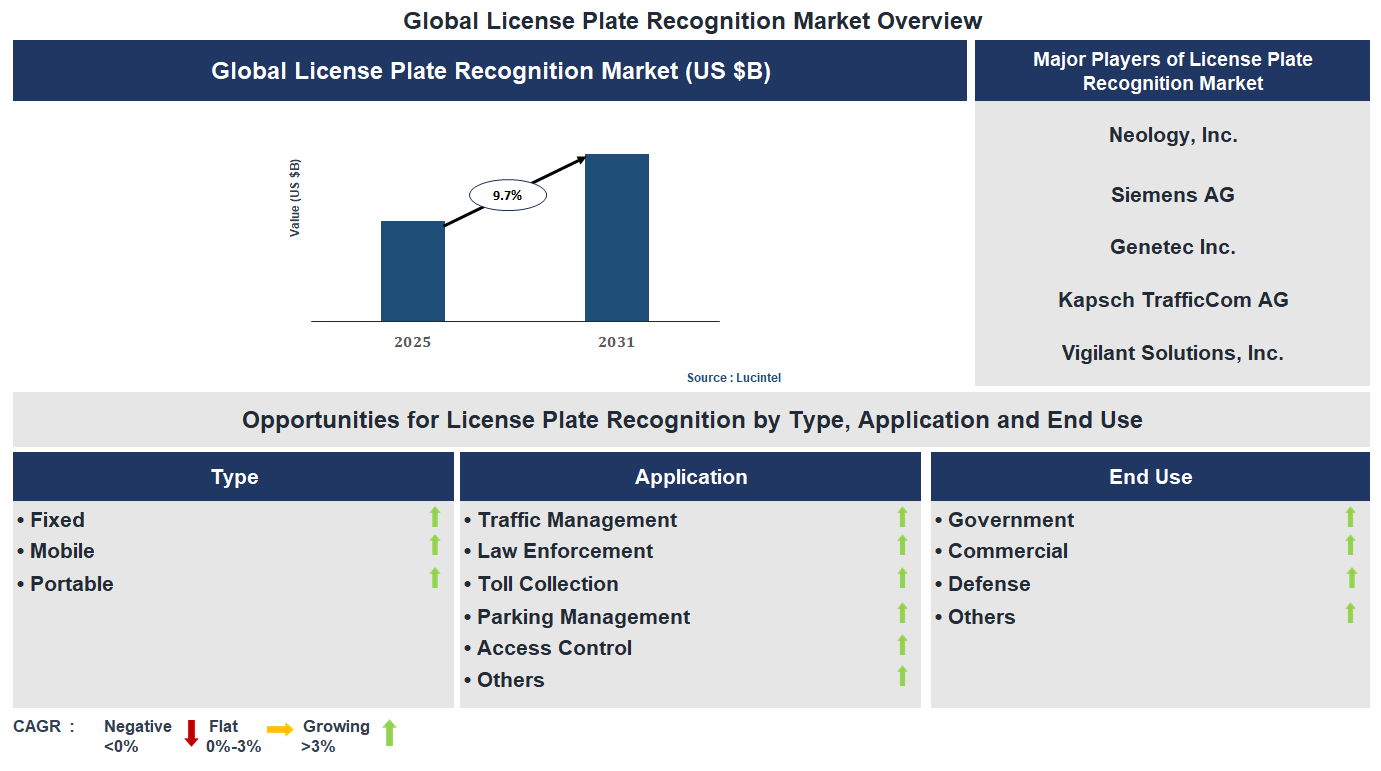Select the Major Players panel header
Image resolution: width=1381 pixels, height=771 pixels.
pyautogui.click(x=1171, y=71)
